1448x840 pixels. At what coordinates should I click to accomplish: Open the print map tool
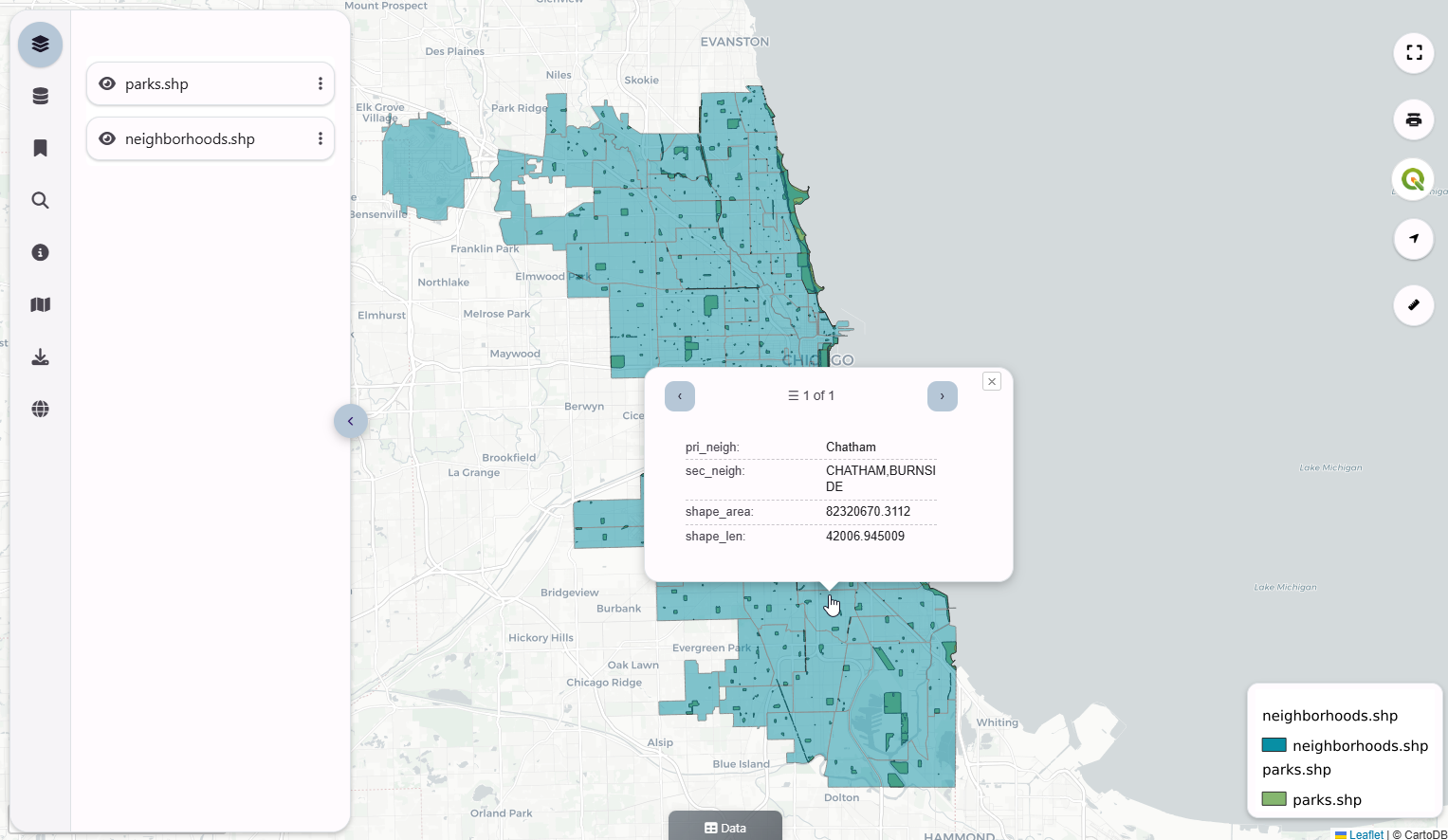pos(1414,119)
